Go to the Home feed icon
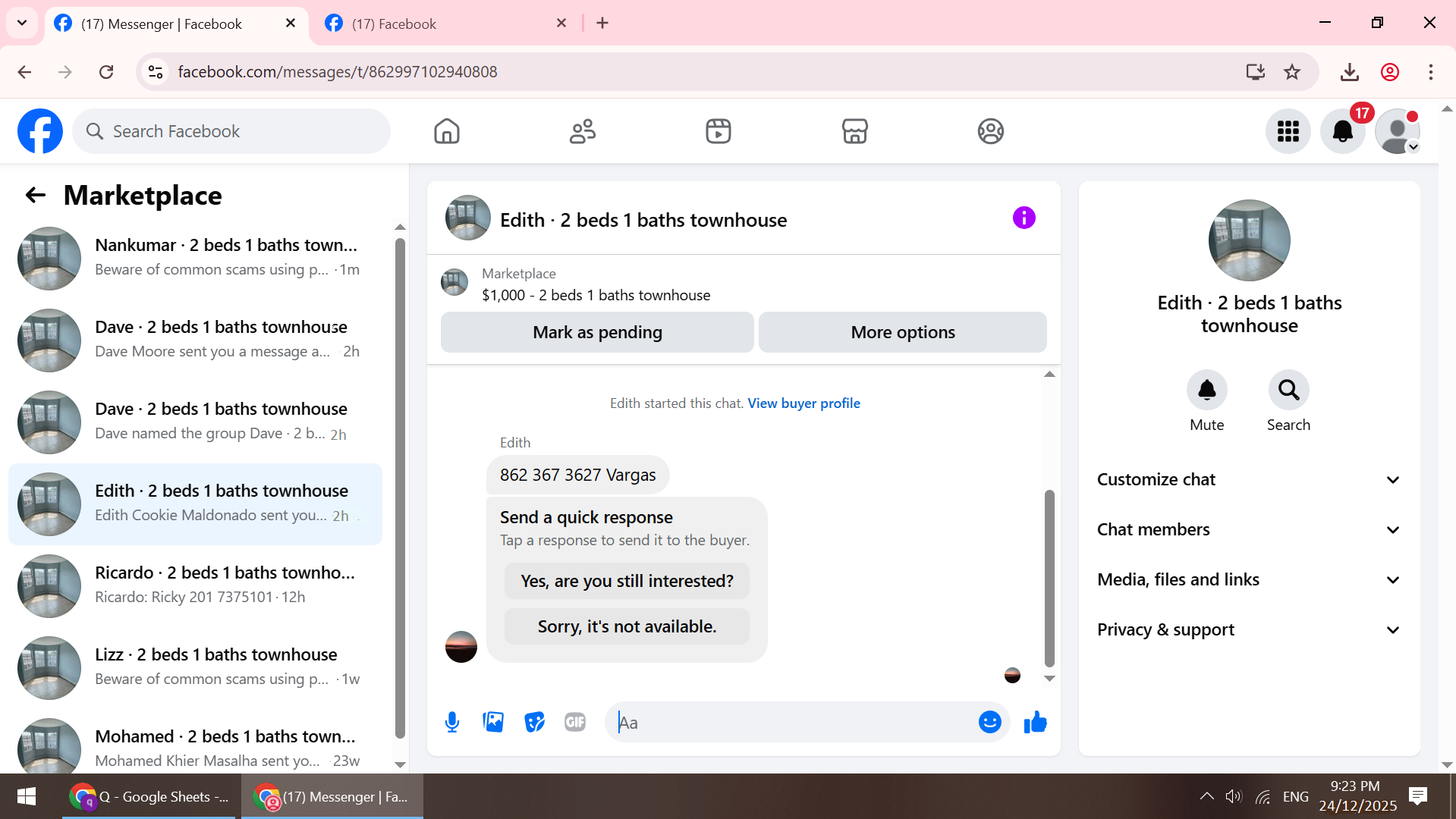This screenshot has width=1456, height=819. (x=447, y=131)
